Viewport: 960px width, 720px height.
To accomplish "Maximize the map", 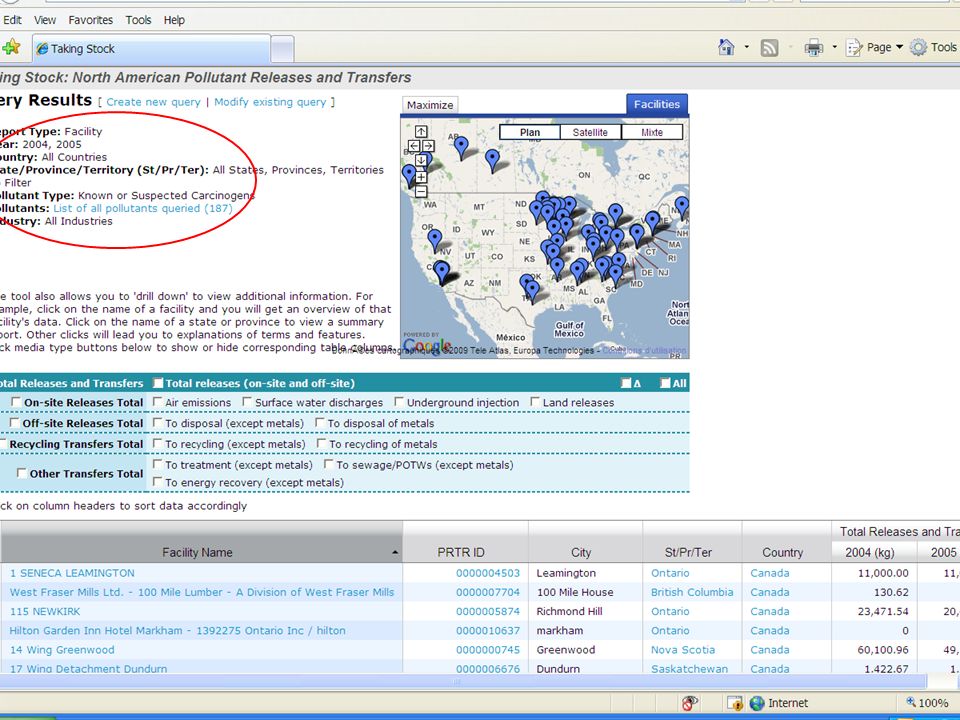I will point(430,105).
